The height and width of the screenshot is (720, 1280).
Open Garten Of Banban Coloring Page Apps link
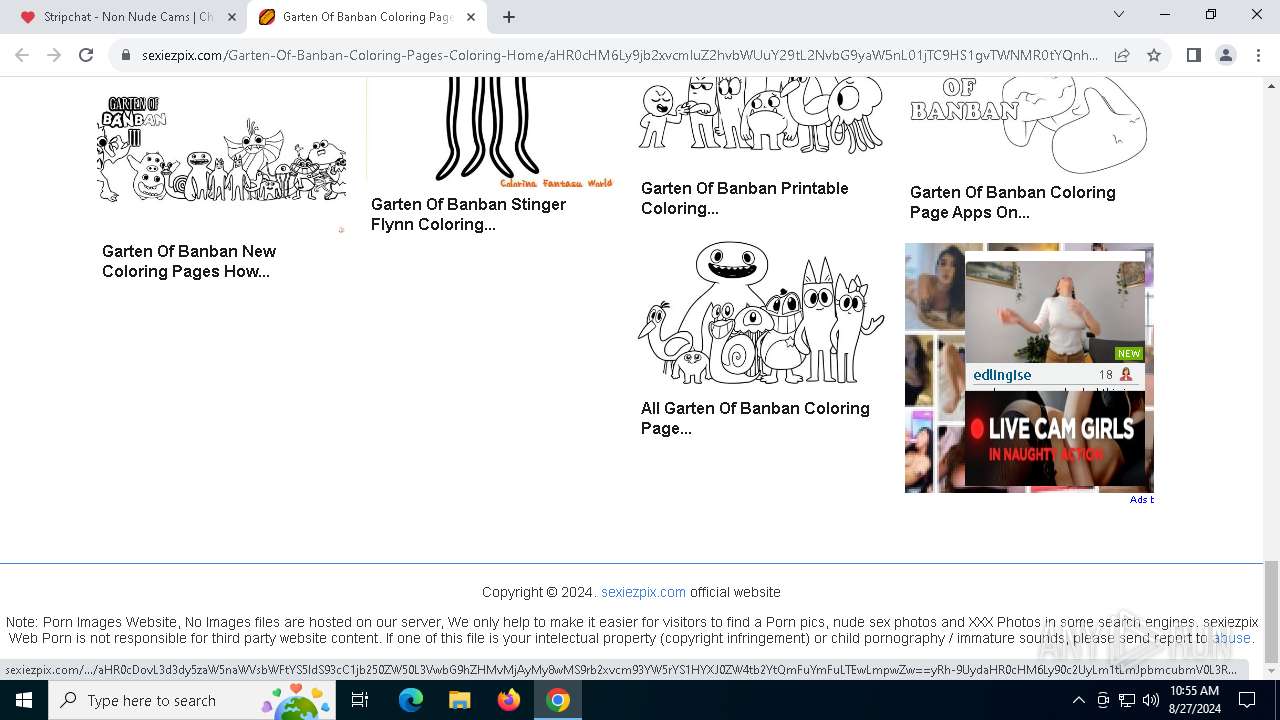pos(1012,202)
